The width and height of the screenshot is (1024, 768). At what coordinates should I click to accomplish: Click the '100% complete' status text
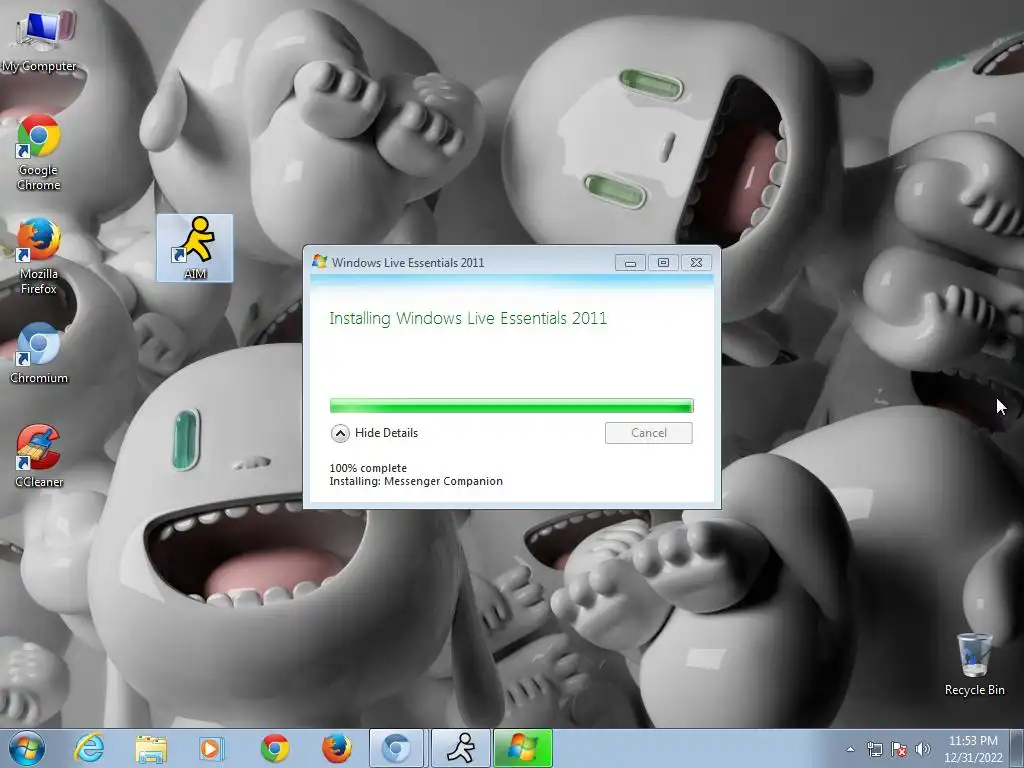coord(368,468)
